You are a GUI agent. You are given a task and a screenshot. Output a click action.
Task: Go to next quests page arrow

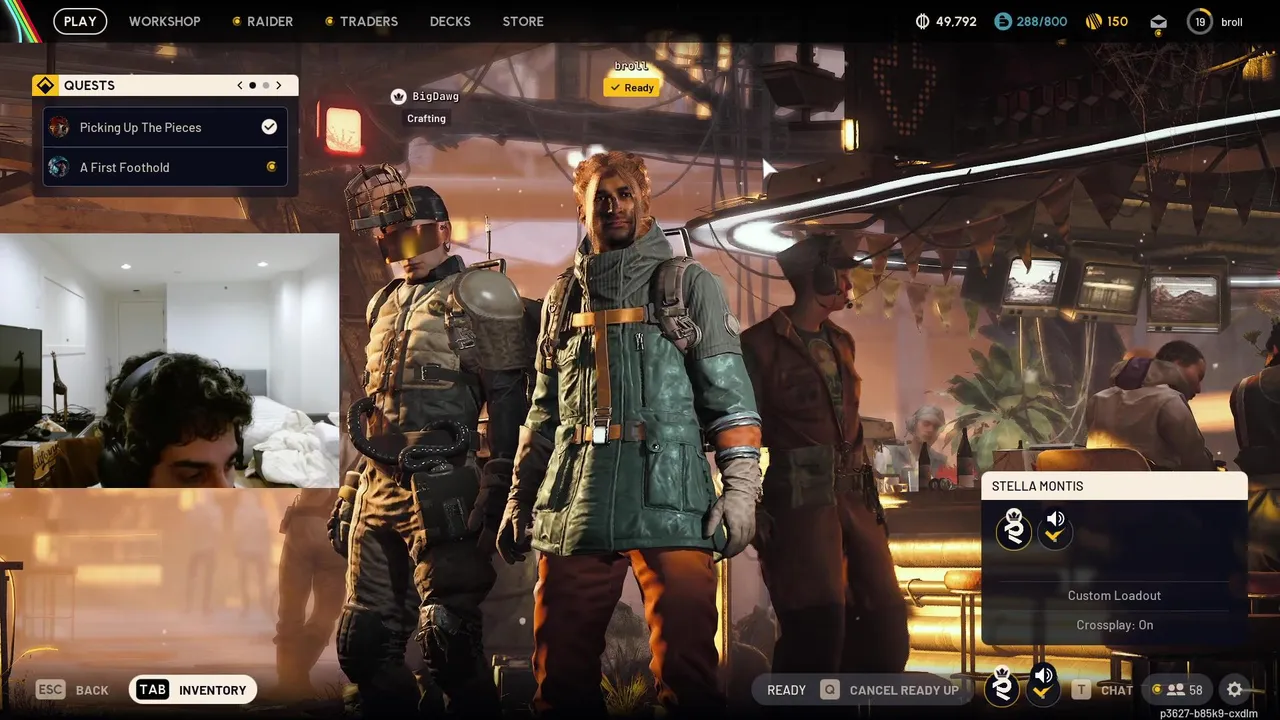pos(279,86)
